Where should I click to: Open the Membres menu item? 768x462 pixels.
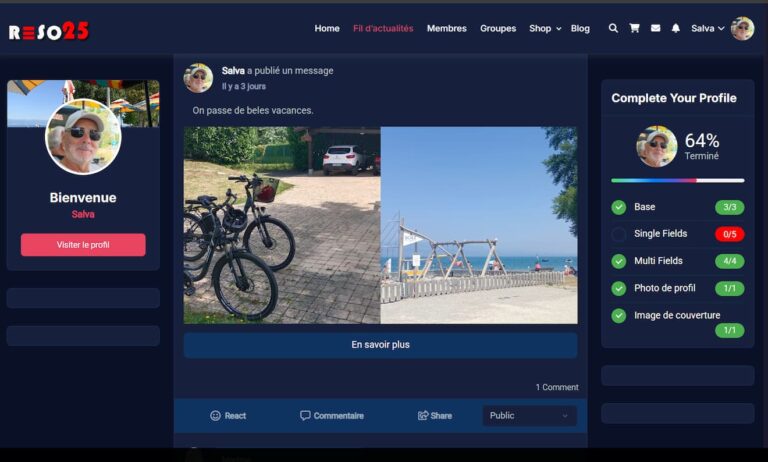point(447,28)
